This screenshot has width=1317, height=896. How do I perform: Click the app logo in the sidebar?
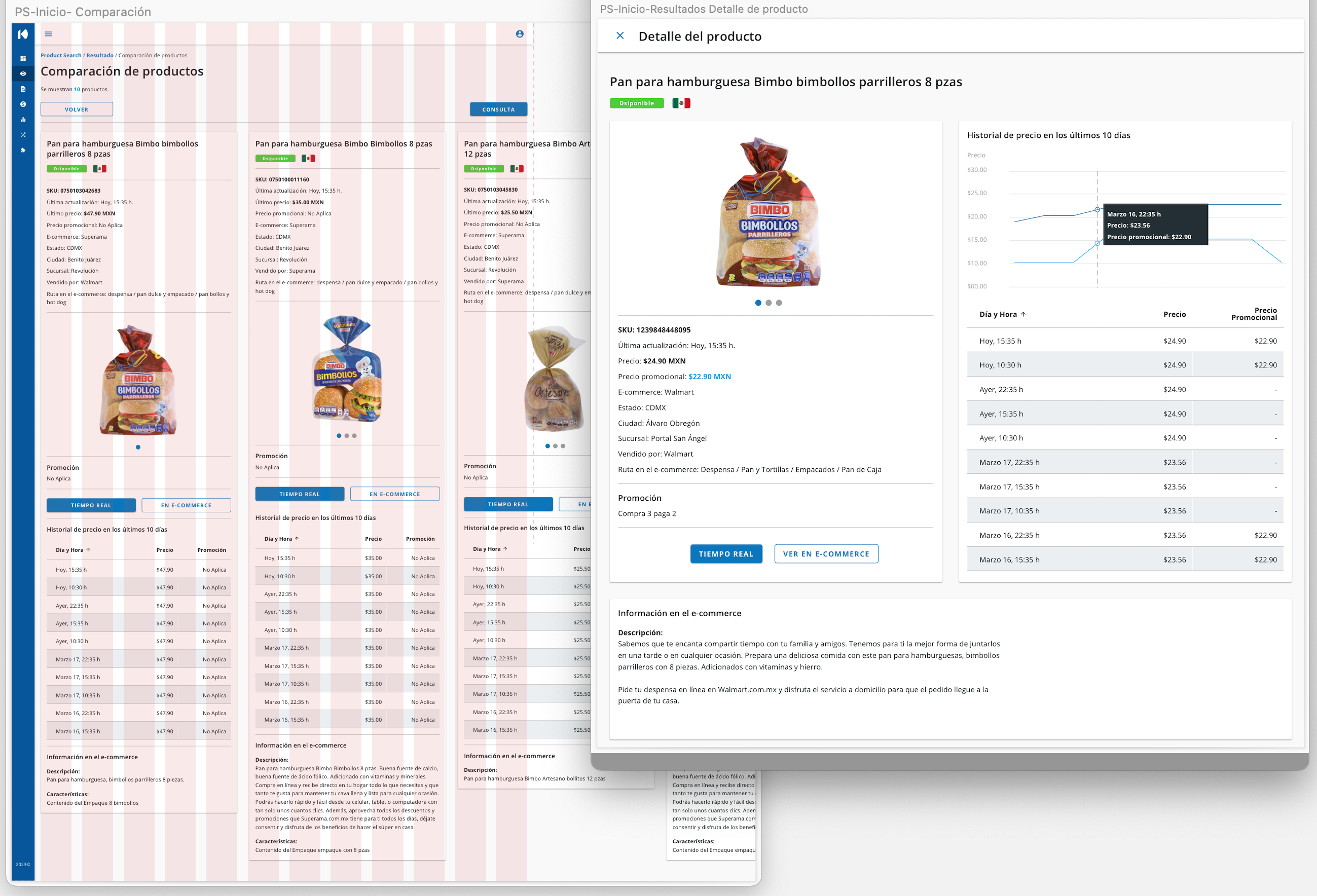point(23,34)
